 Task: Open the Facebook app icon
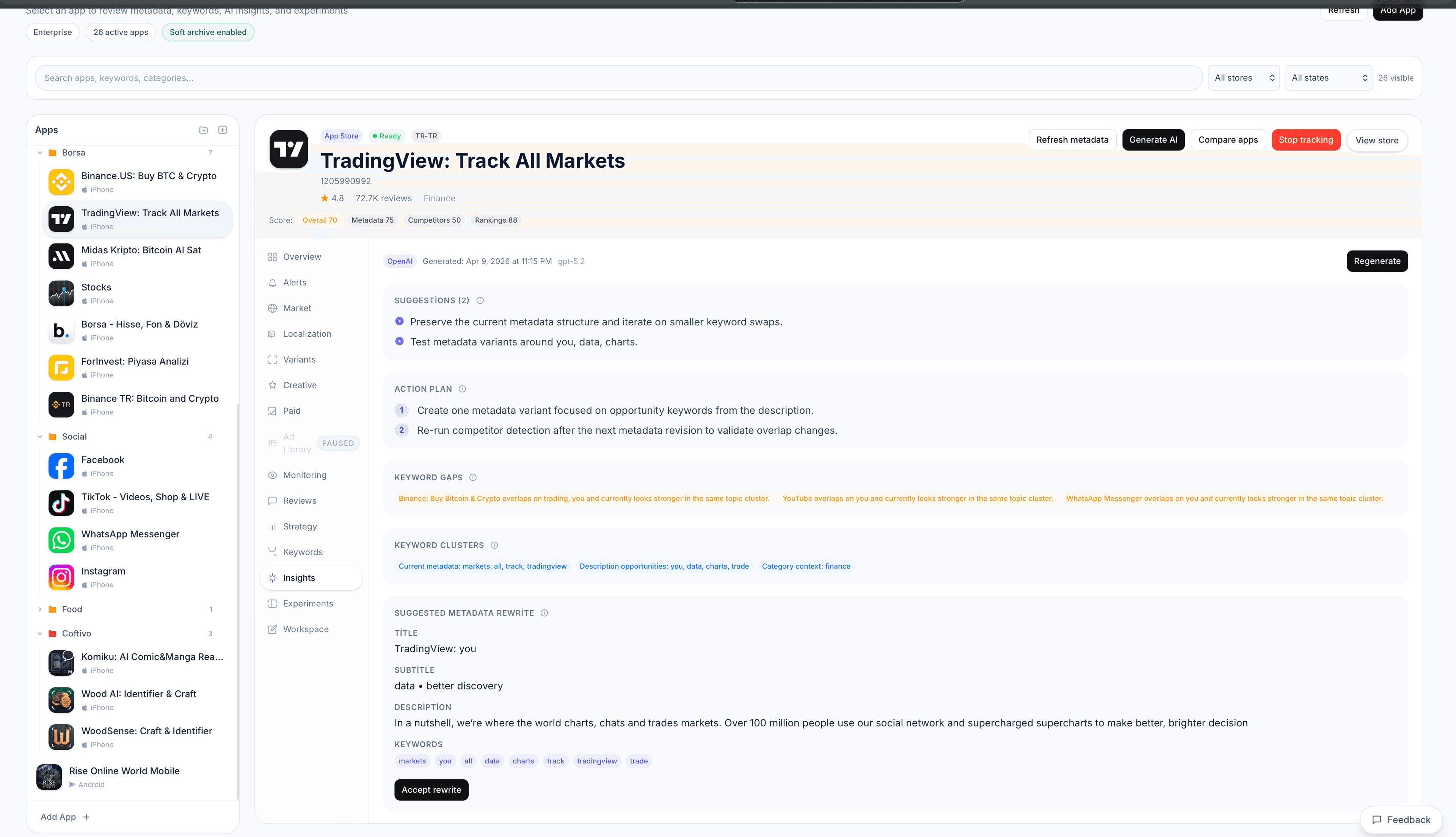61,466
